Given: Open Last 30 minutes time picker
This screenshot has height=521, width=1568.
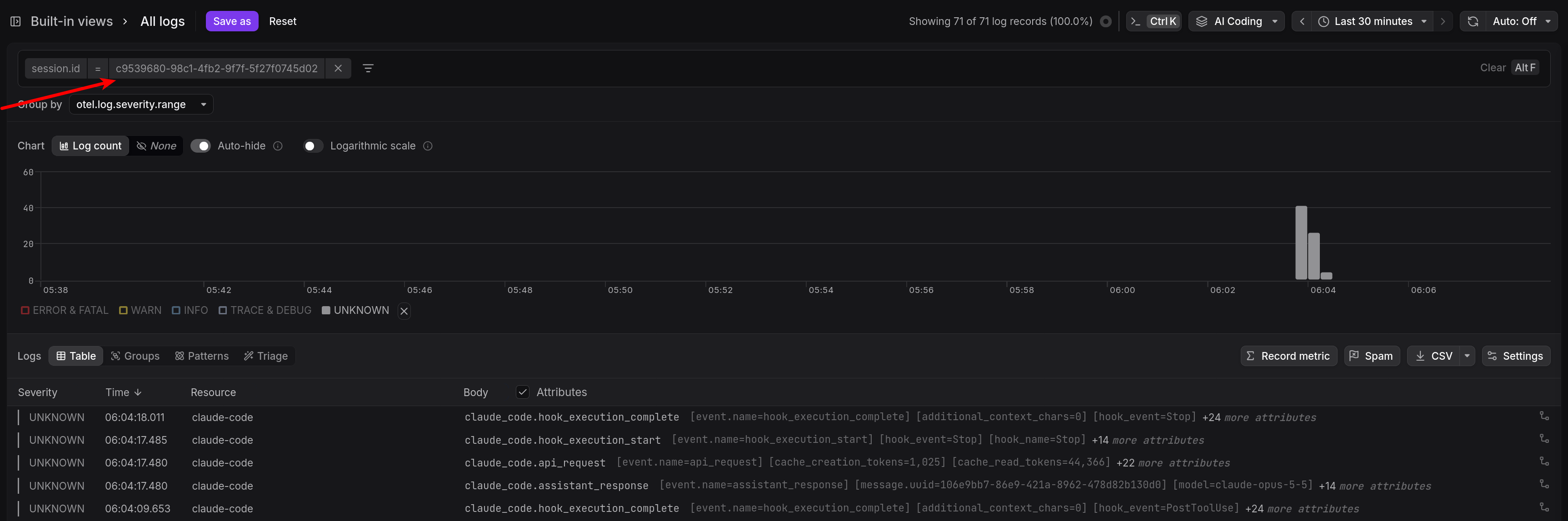Looking at the screenshot, I should [x=1372, y=21].
